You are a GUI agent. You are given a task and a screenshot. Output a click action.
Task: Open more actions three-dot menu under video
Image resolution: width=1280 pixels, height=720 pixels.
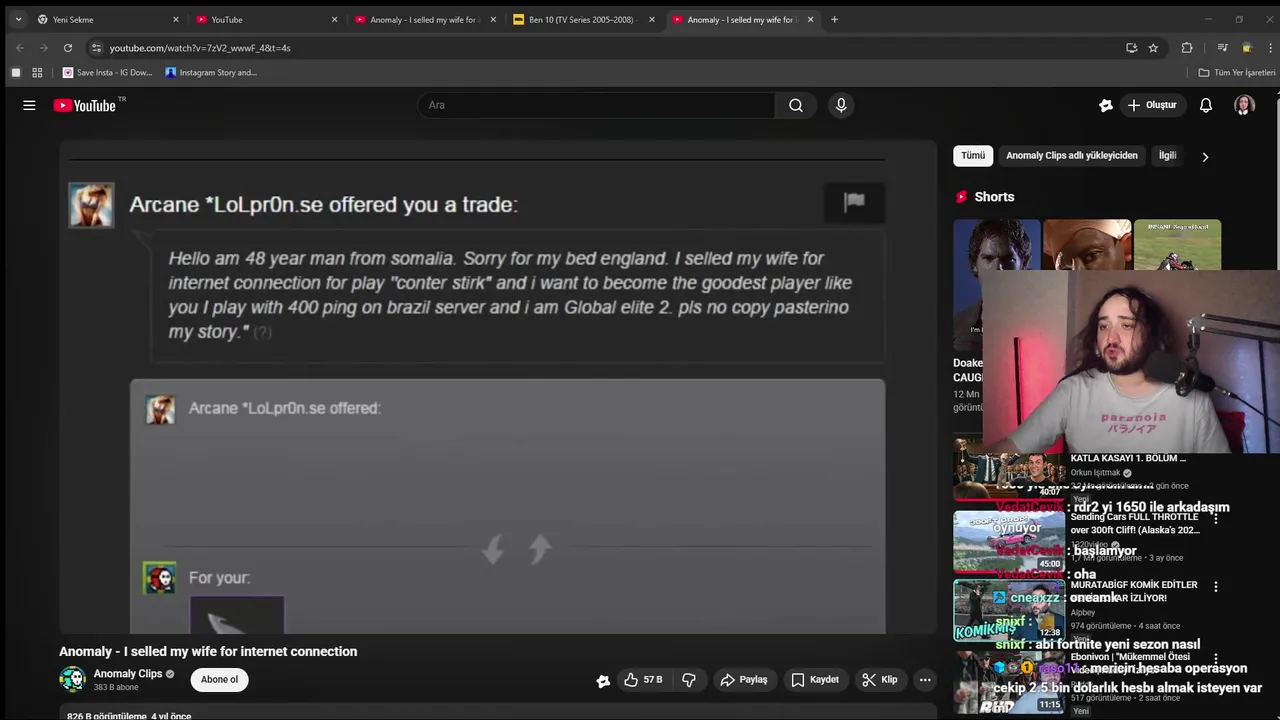pyautogui.click(x=925, y=679)
